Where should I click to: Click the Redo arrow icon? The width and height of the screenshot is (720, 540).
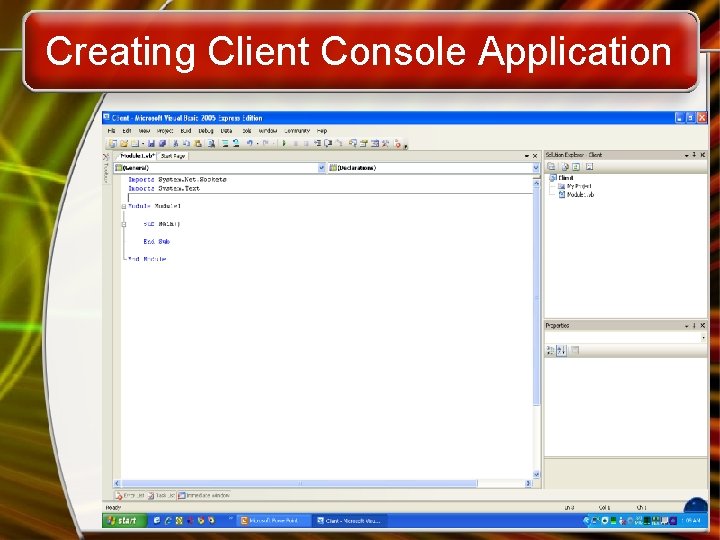[266, 144]
